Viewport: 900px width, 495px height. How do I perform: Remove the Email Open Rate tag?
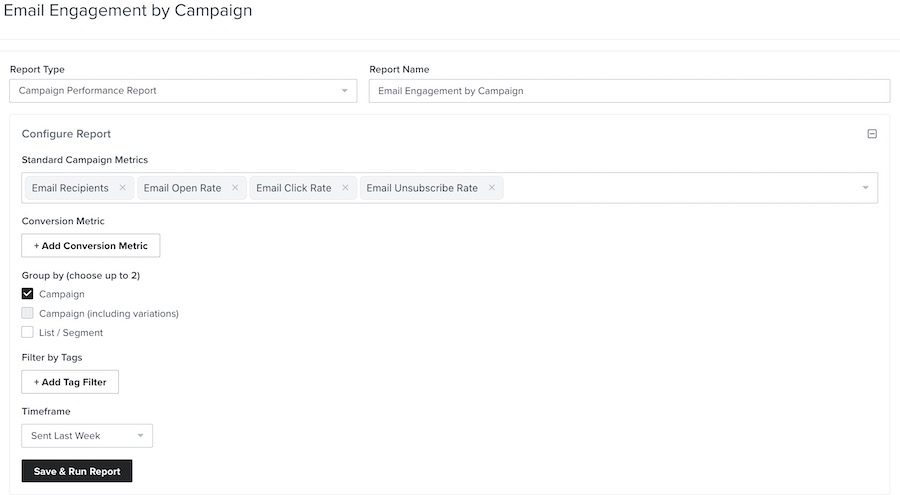click(x=235, y=188)
